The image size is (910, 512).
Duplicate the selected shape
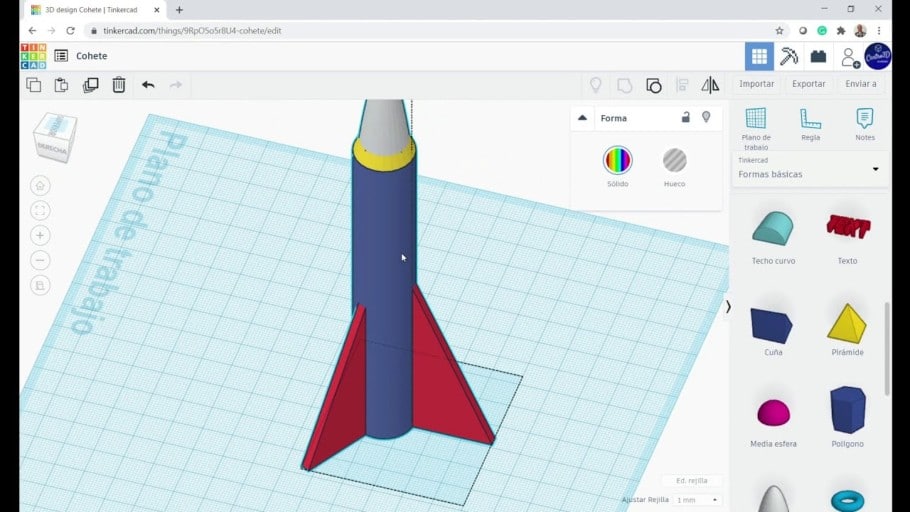(x=91, y=85)
